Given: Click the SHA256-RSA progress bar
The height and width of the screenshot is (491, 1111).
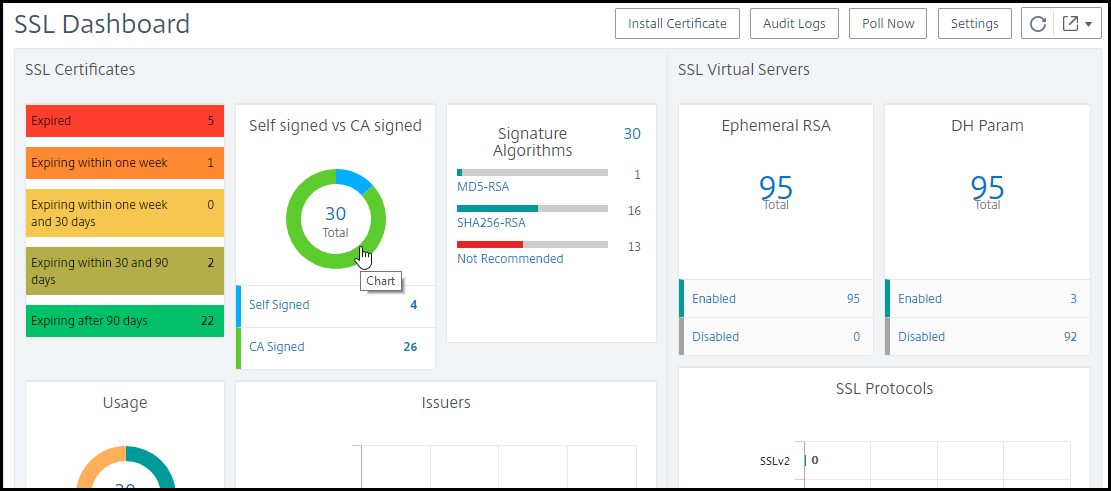Looking at the screenshot, I should [532, 208].
